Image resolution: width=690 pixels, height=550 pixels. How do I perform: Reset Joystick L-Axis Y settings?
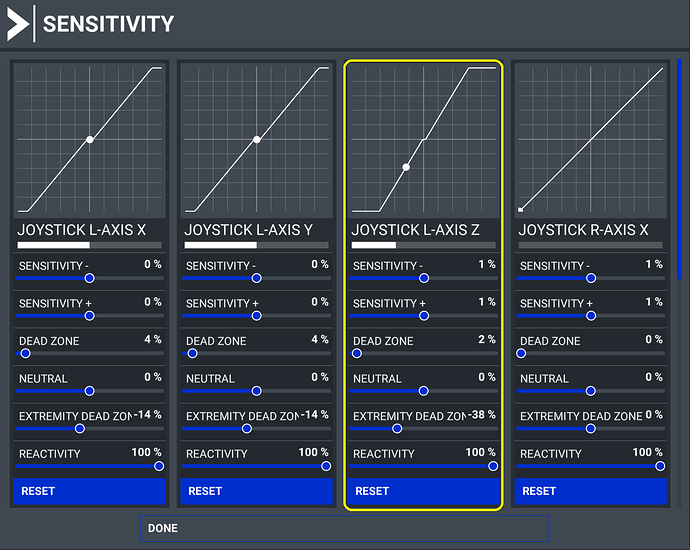point(256,491)
